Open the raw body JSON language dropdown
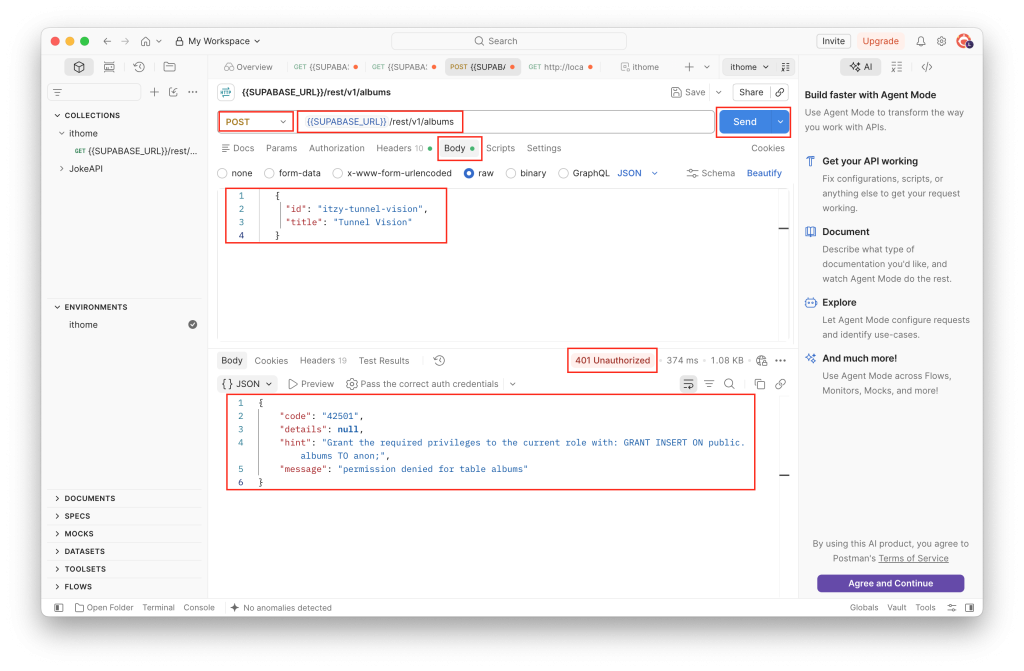Viewport: 1024px width, 671px height. [637, 173]
